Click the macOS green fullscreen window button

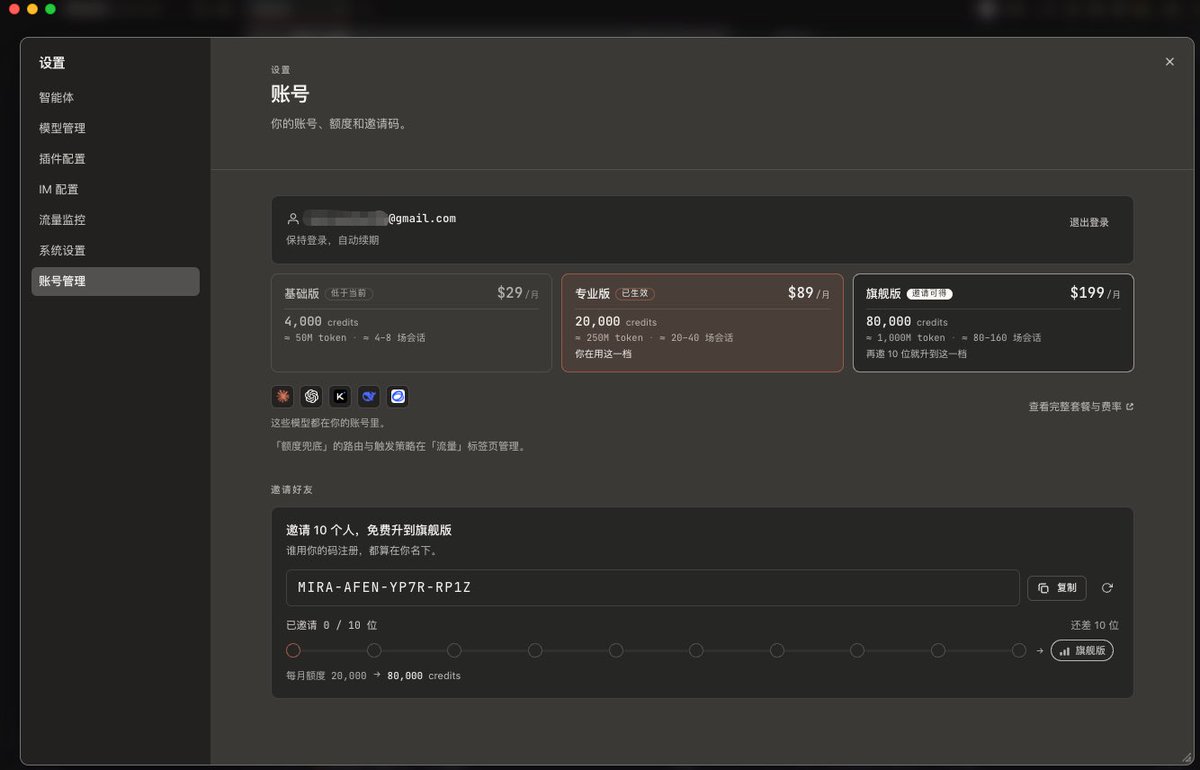click(51, 9)
